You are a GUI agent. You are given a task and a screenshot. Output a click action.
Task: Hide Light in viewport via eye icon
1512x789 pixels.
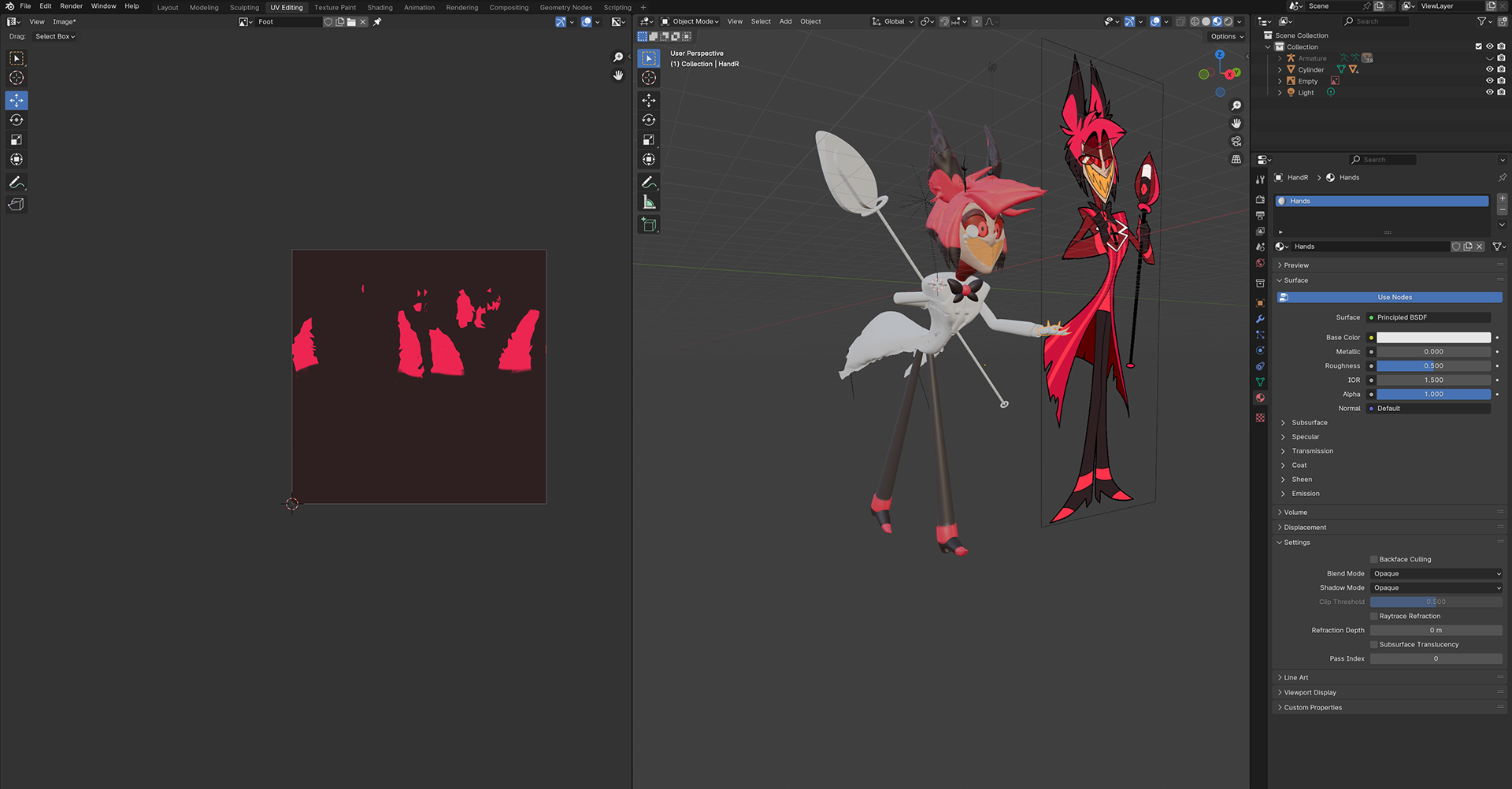[x=1489, y=92]
